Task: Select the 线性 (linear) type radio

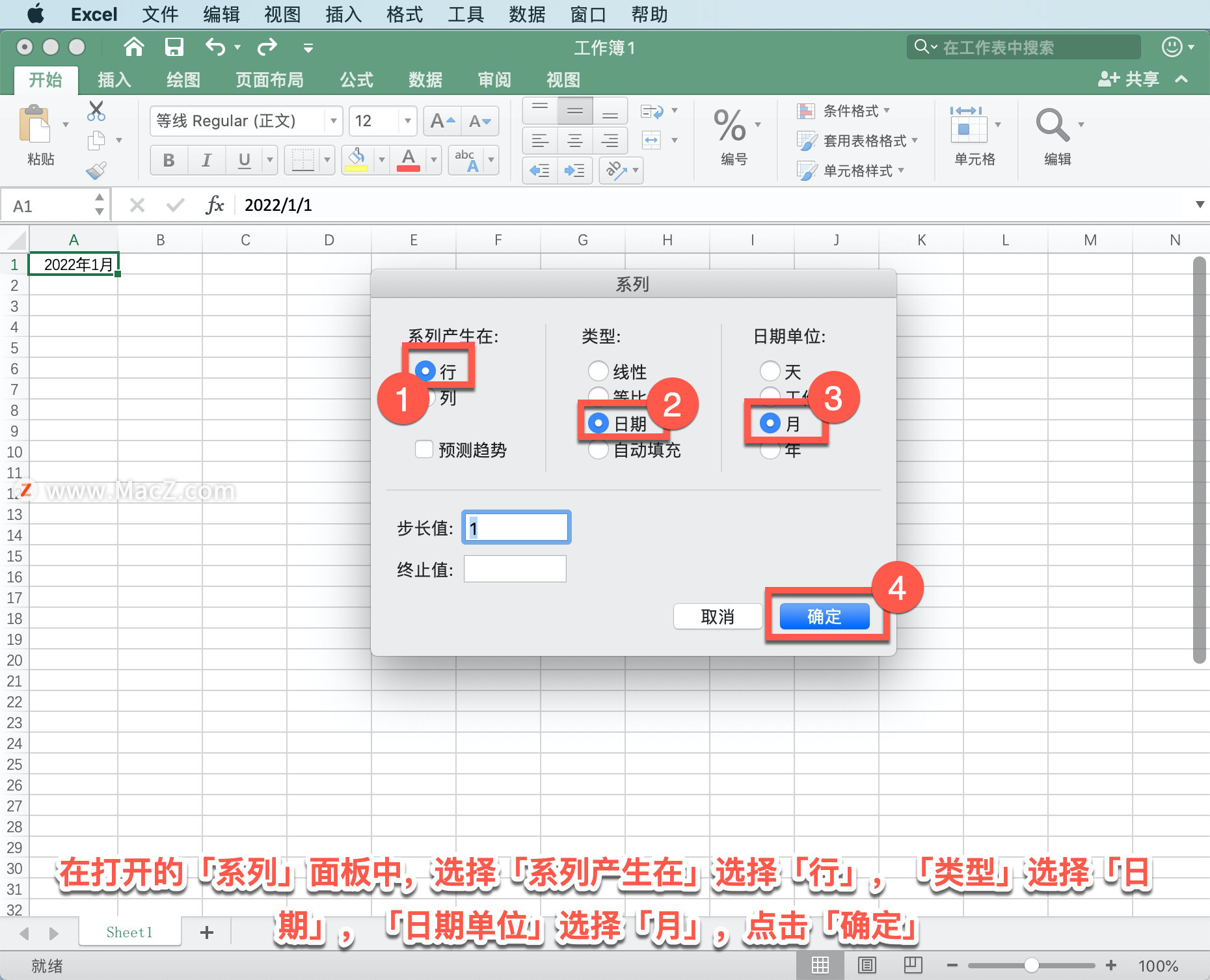Action: [598, 371]
